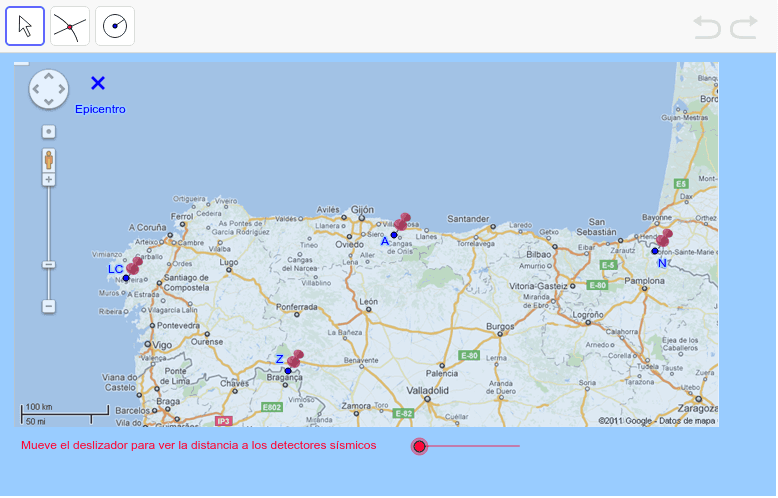Viewport: 778px width, 498px height.
Task: Click the red pushpin at N
Action: pyautogui.click(x=664, y=238)
